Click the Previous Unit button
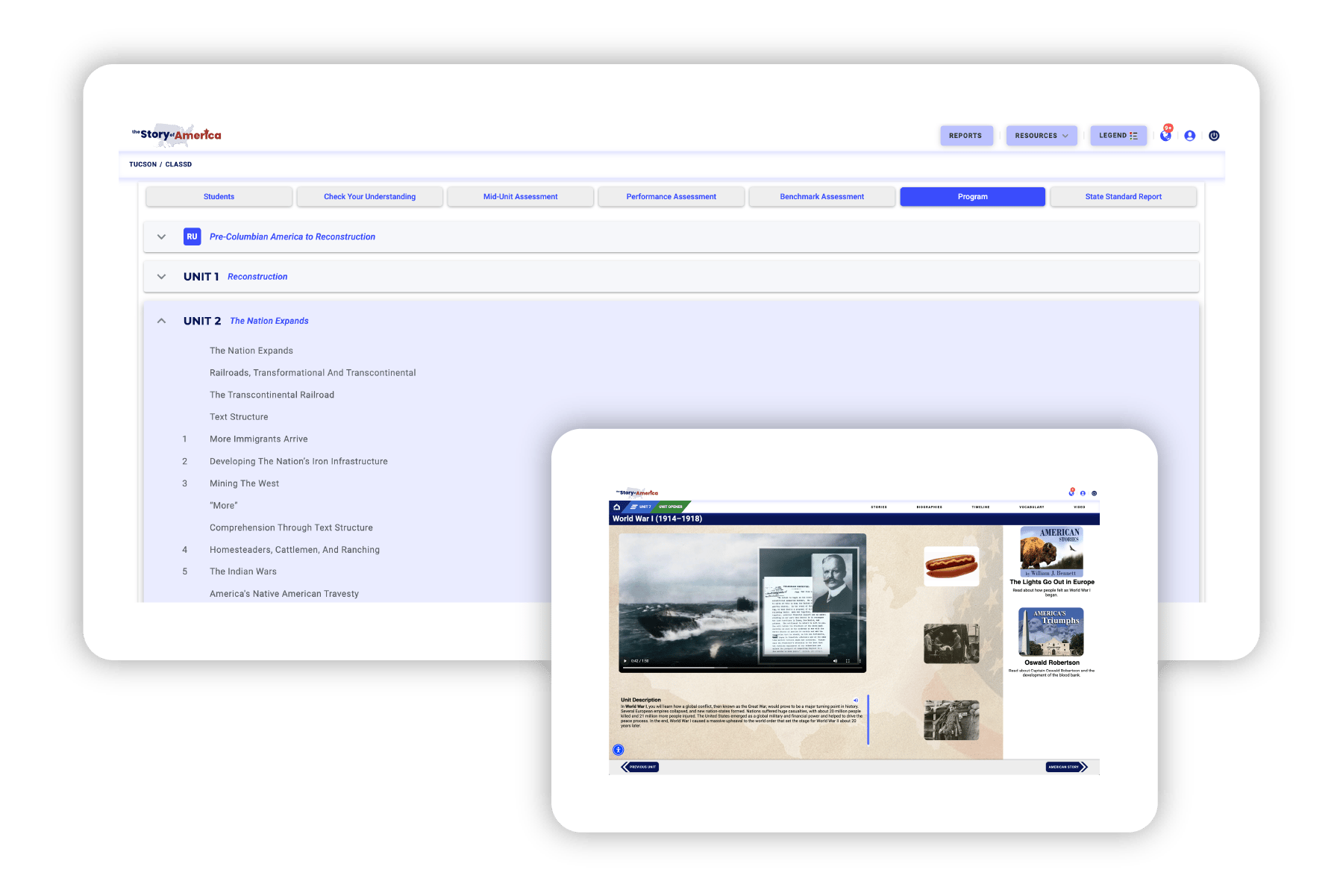Viewport: 1343px width, 896px height. tap(640, 766)
